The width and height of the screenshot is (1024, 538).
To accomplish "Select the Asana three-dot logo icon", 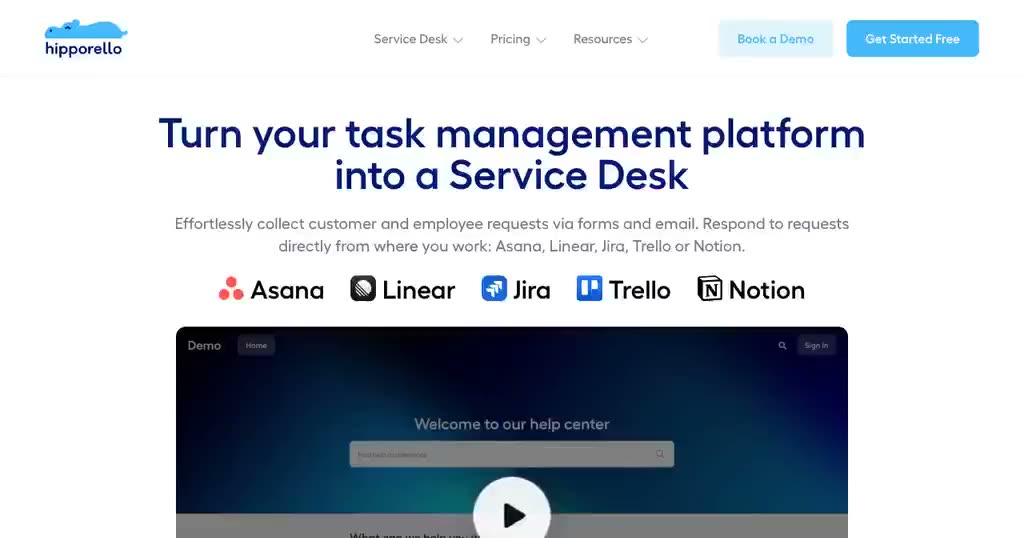I will [231, 289].
